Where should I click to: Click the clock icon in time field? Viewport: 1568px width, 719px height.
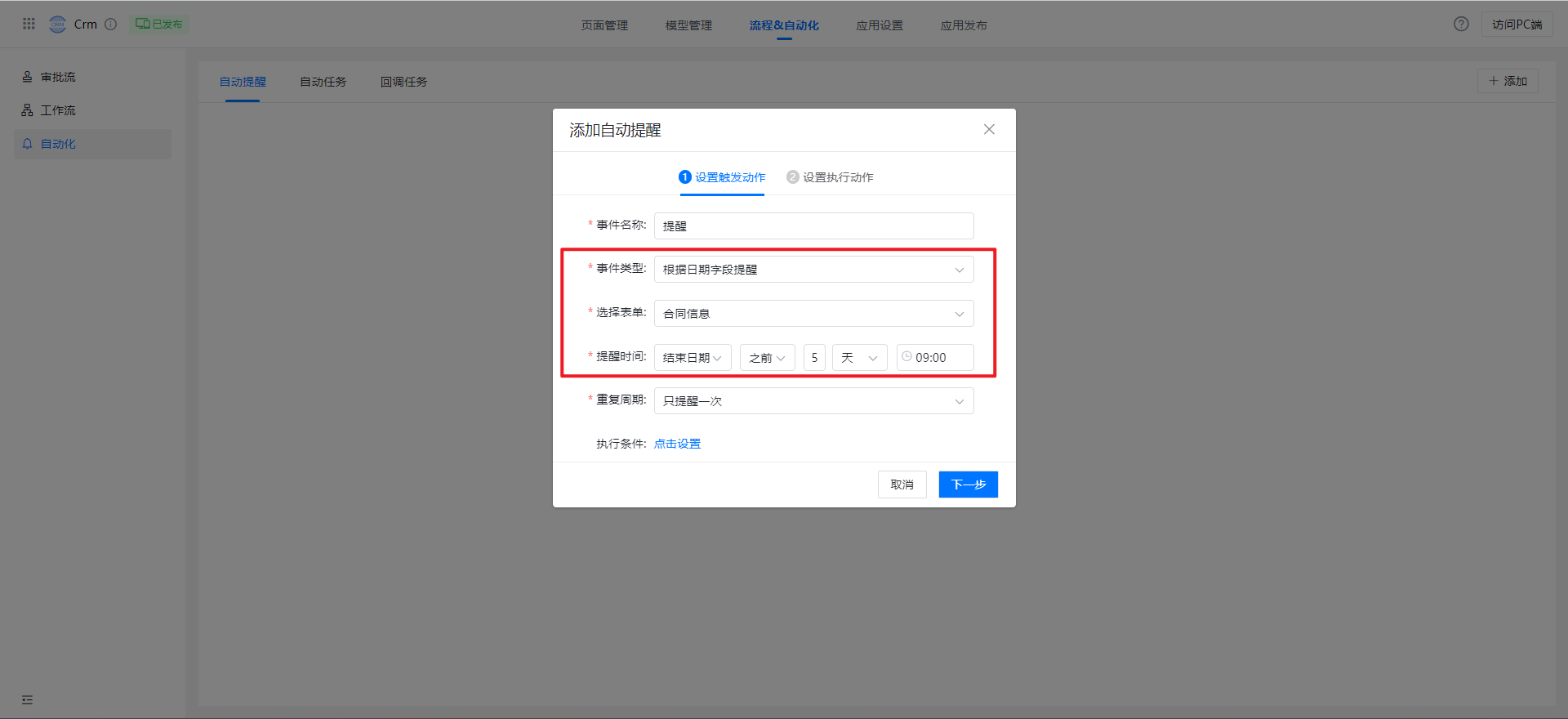[x=906, y=357]
